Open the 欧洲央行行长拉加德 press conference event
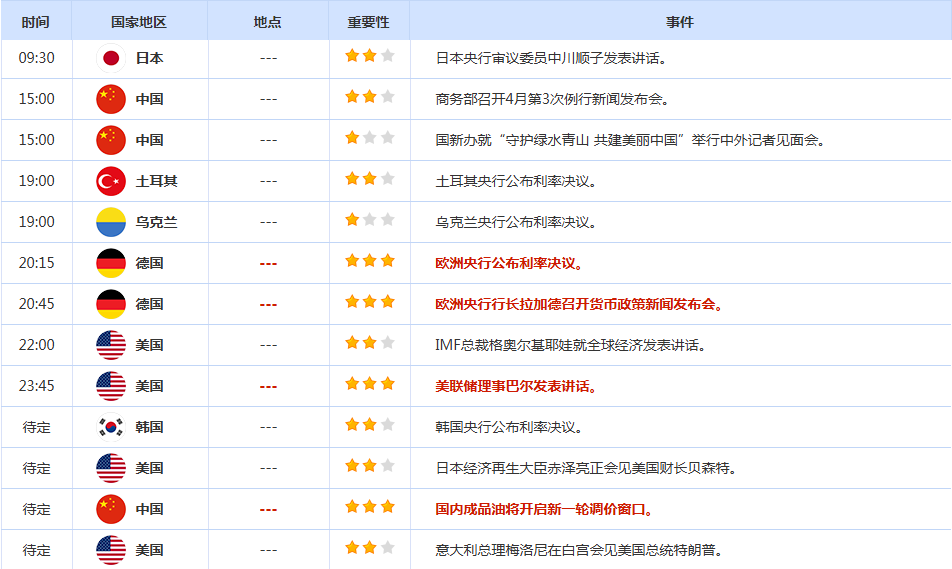 click(x=578, y=304)
